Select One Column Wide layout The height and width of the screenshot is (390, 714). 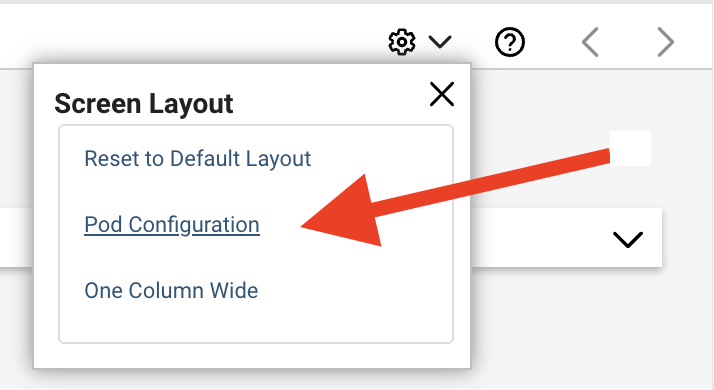pos(171,291)
